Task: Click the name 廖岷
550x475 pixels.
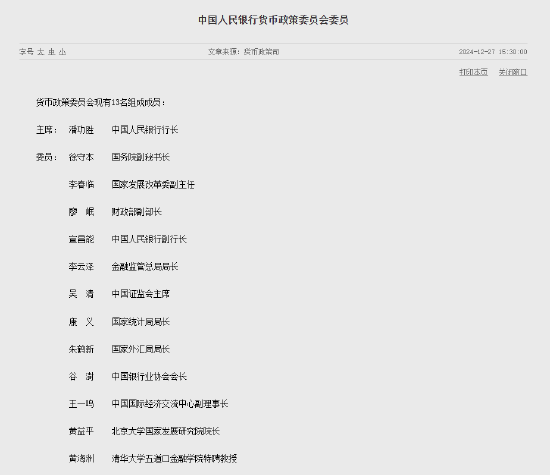Action: (x=81, y=212)
